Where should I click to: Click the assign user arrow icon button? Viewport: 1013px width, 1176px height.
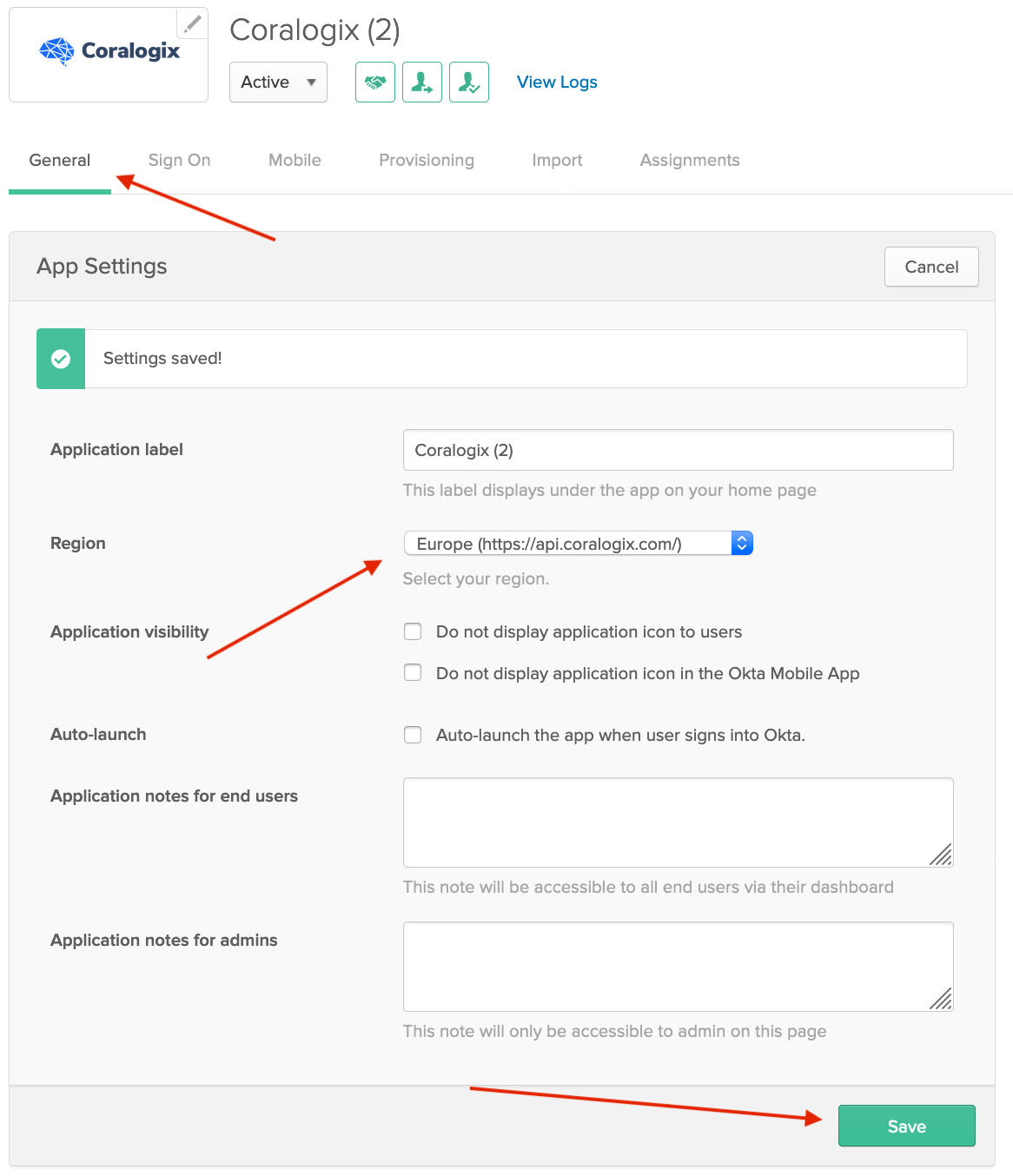422,83
